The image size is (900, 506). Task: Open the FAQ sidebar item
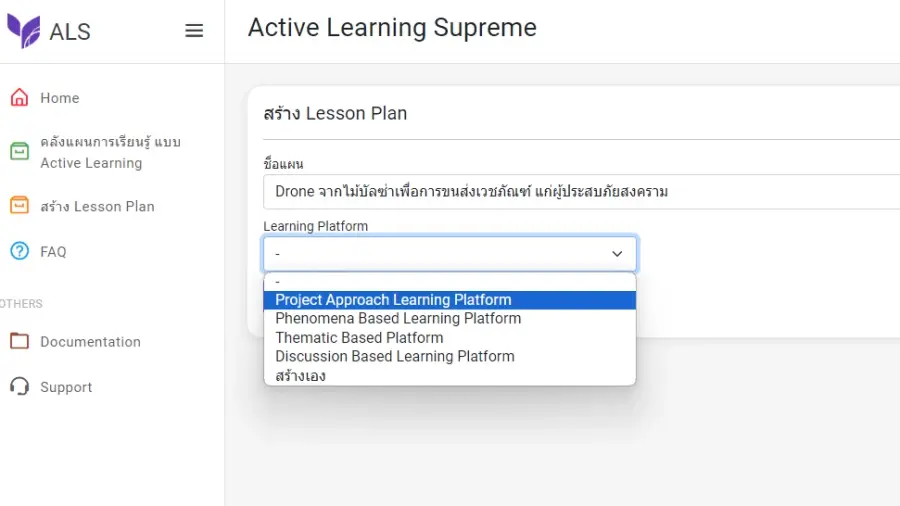pos(53,252)
